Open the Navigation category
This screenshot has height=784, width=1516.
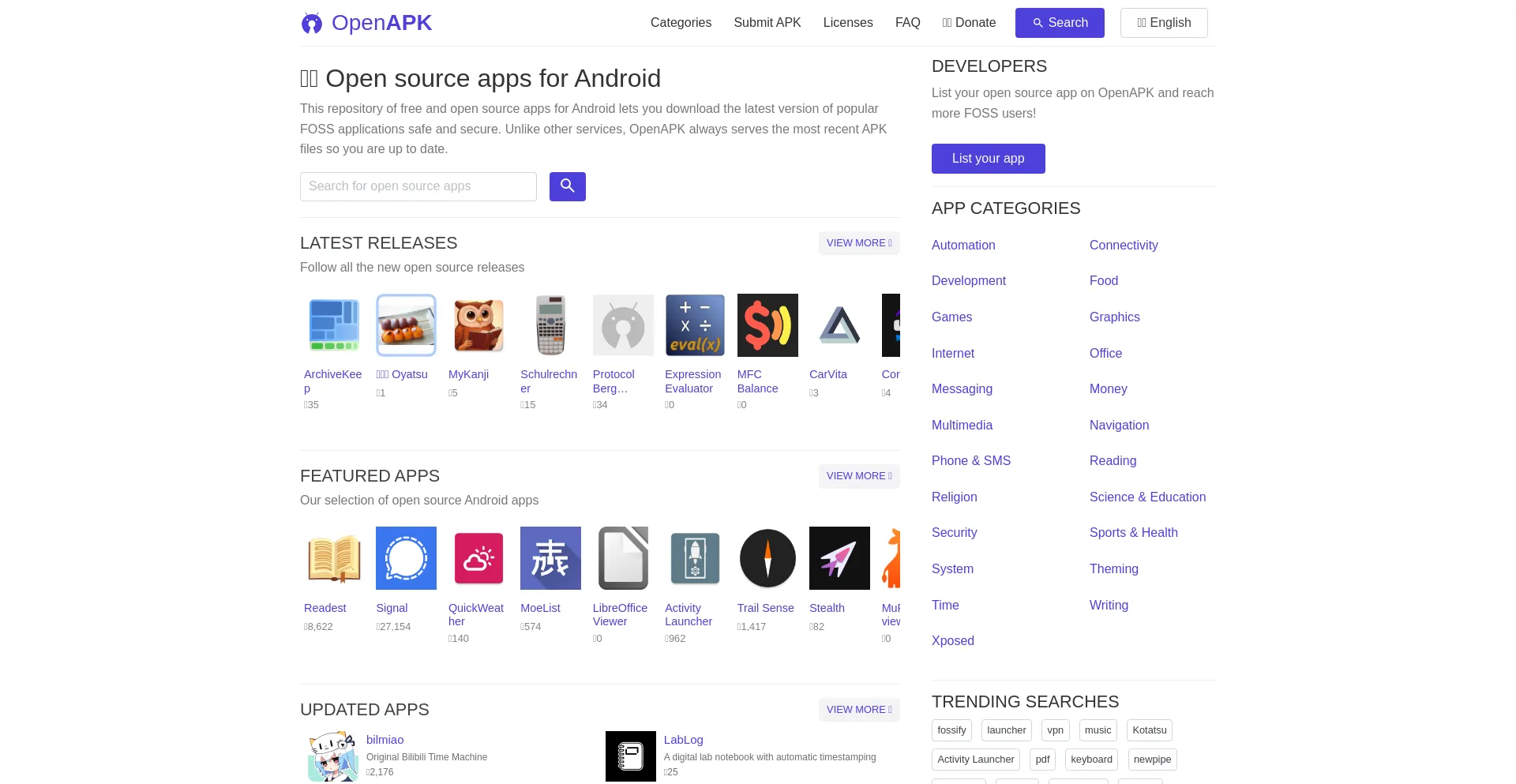(x=1119, y=425)
